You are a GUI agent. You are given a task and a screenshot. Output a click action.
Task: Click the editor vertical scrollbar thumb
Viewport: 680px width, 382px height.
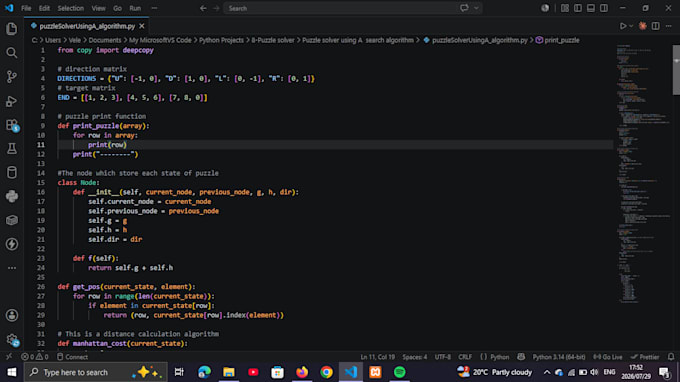point(676,69)
